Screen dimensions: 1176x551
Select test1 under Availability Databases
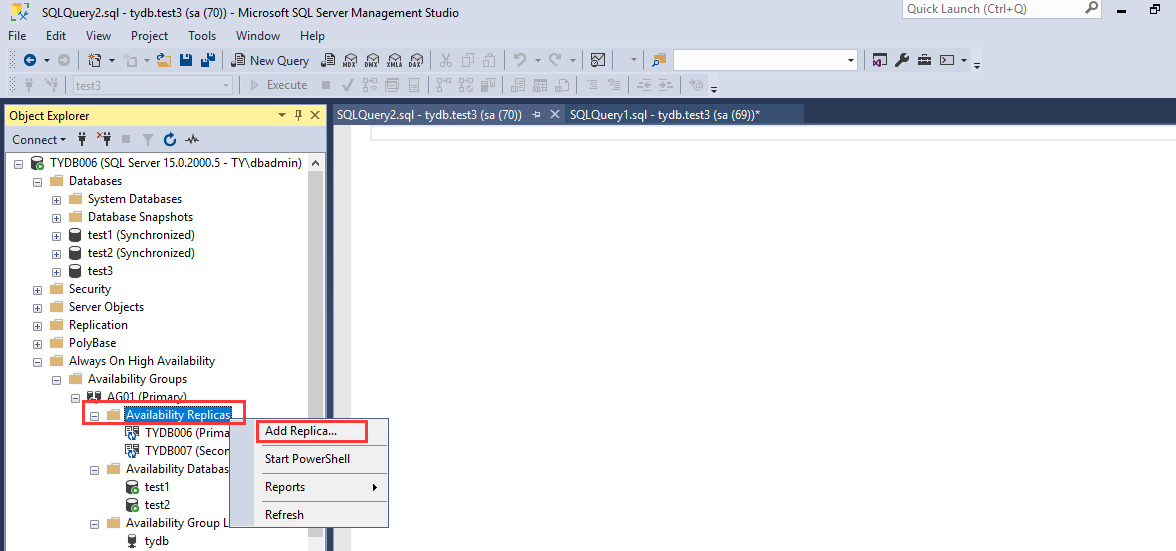point(148,487)
